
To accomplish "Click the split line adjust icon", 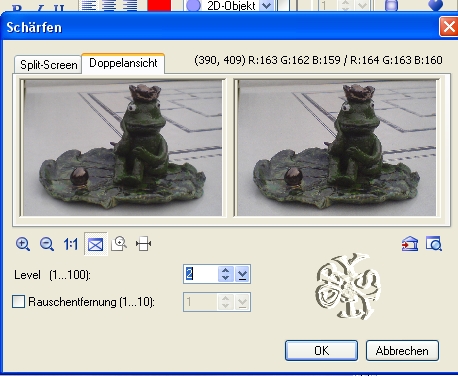I will (x=144, y=244).
